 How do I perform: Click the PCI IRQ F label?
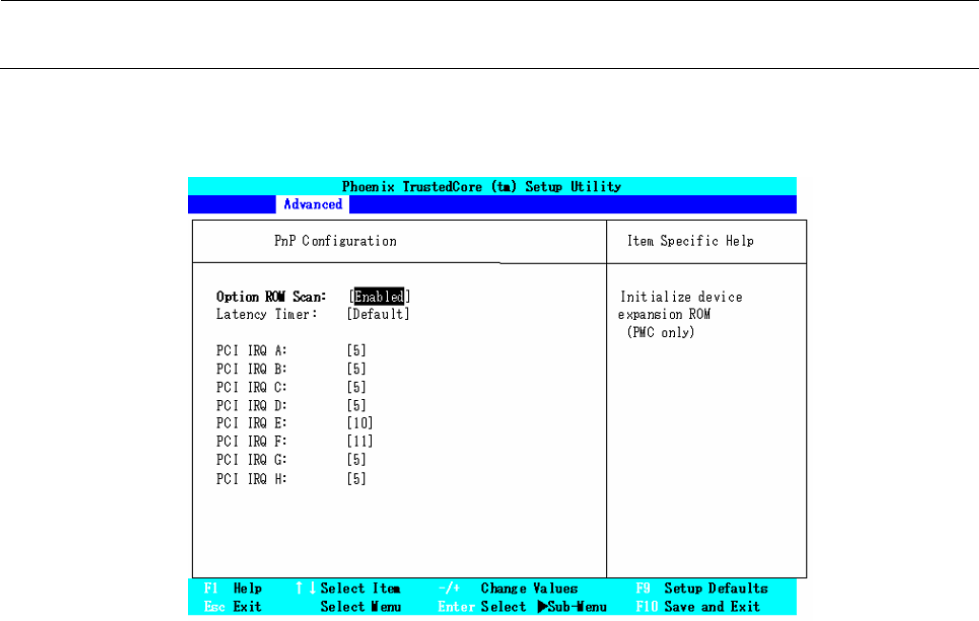pos(252,441)
